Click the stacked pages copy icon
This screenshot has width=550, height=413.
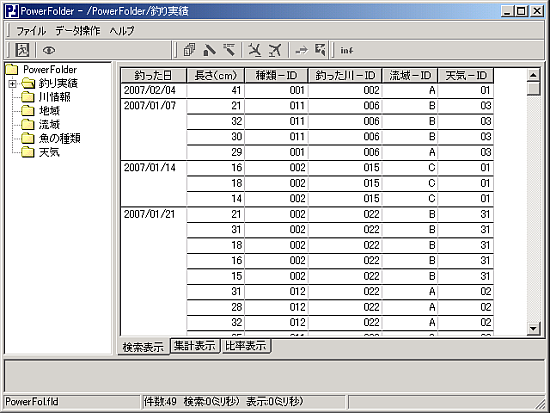click(190, 50)
